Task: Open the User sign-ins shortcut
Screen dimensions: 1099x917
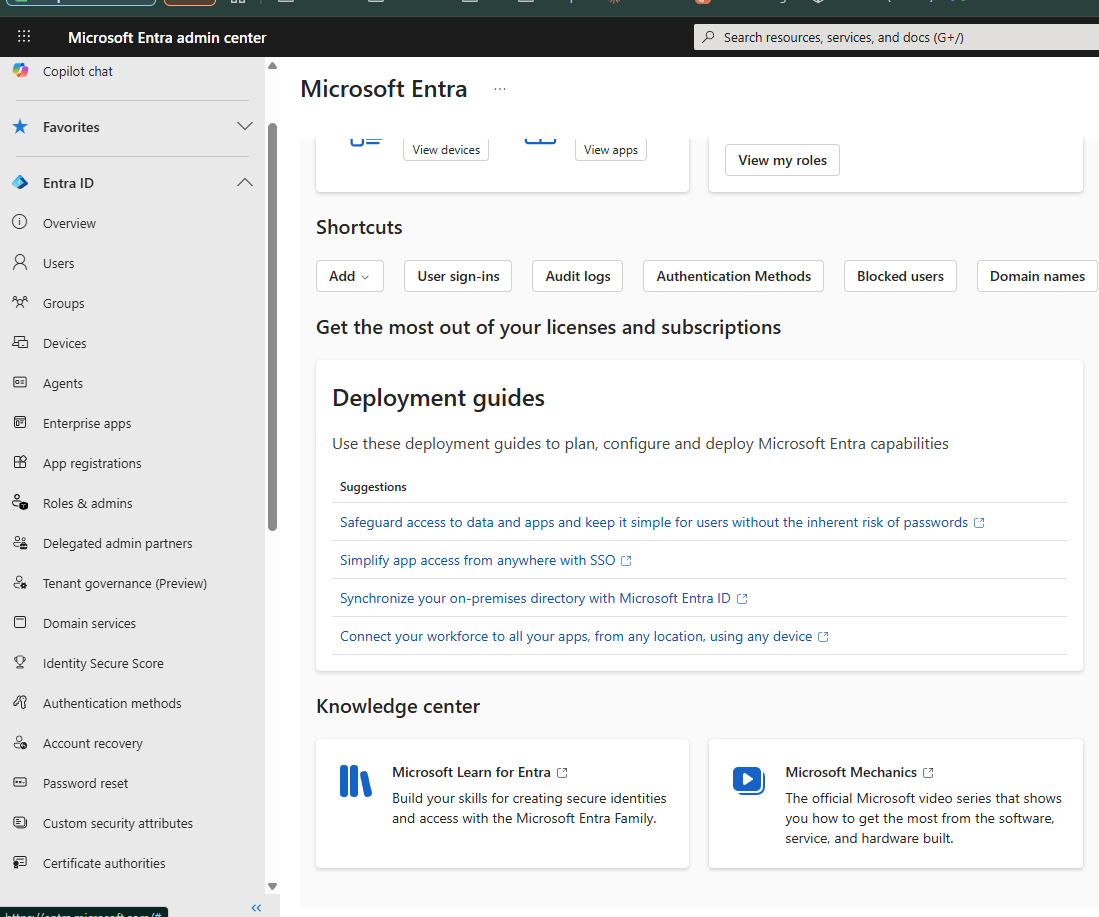Action: (458, 276)
